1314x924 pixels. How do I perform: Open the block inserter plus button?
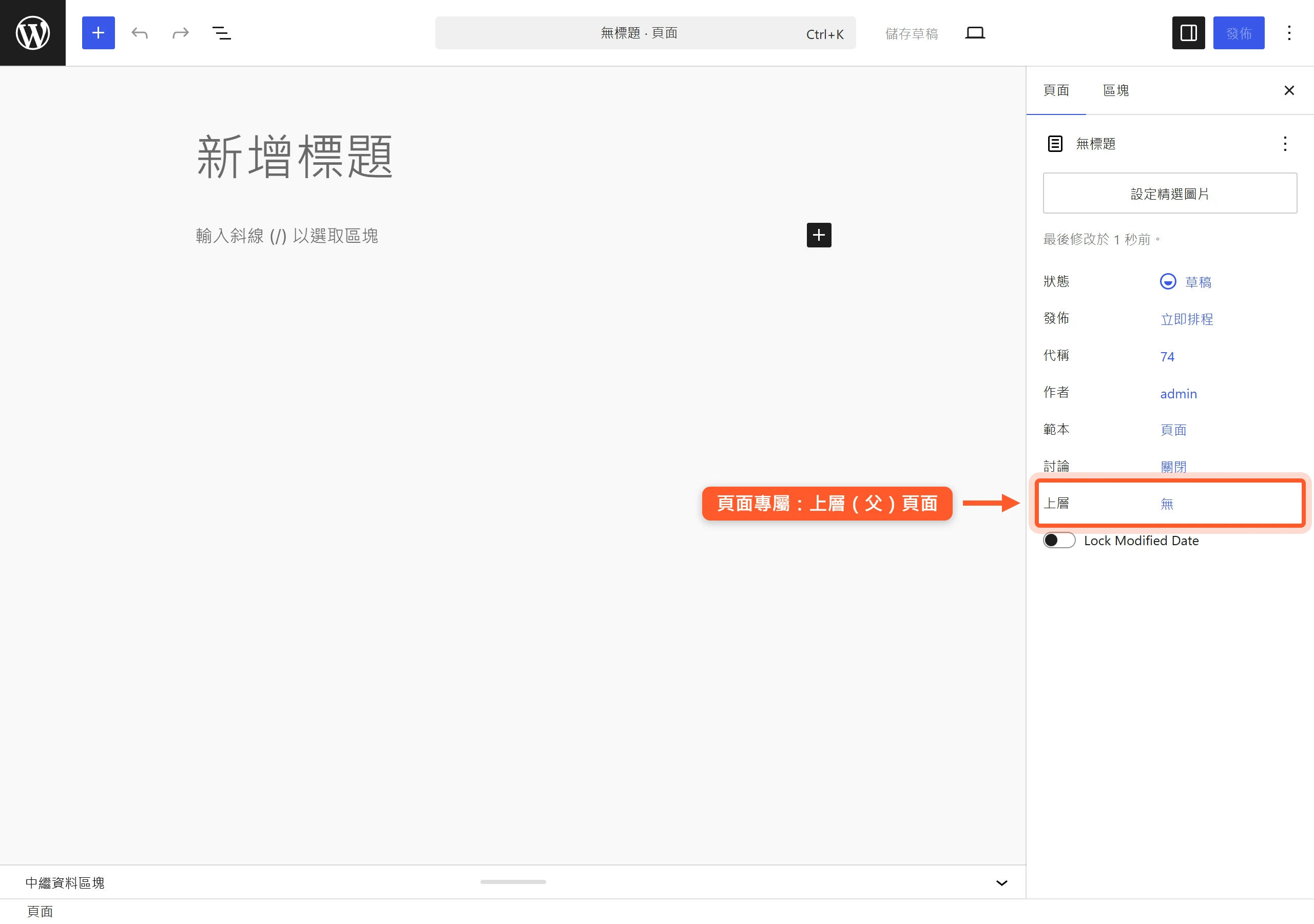99,33
